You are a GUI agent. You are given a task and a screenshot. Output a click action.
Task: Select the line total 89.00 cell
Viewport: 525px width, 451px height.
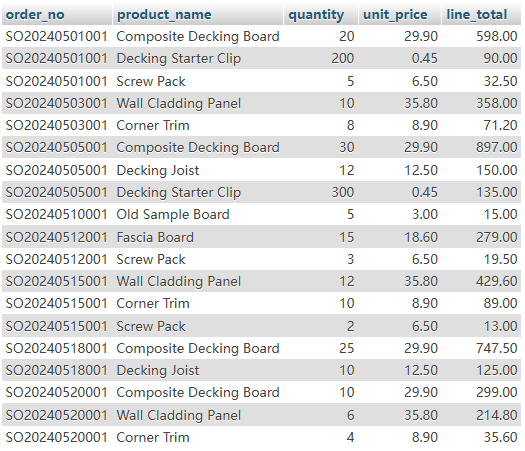coord(500,303)
